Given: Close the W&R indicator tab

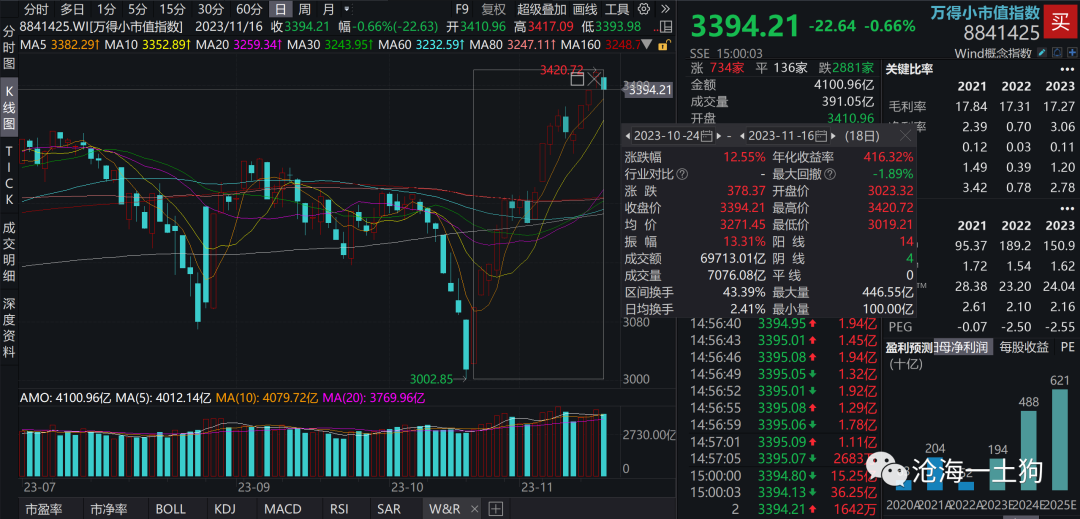Looking at the screenshot, I should tap(474, 509).
